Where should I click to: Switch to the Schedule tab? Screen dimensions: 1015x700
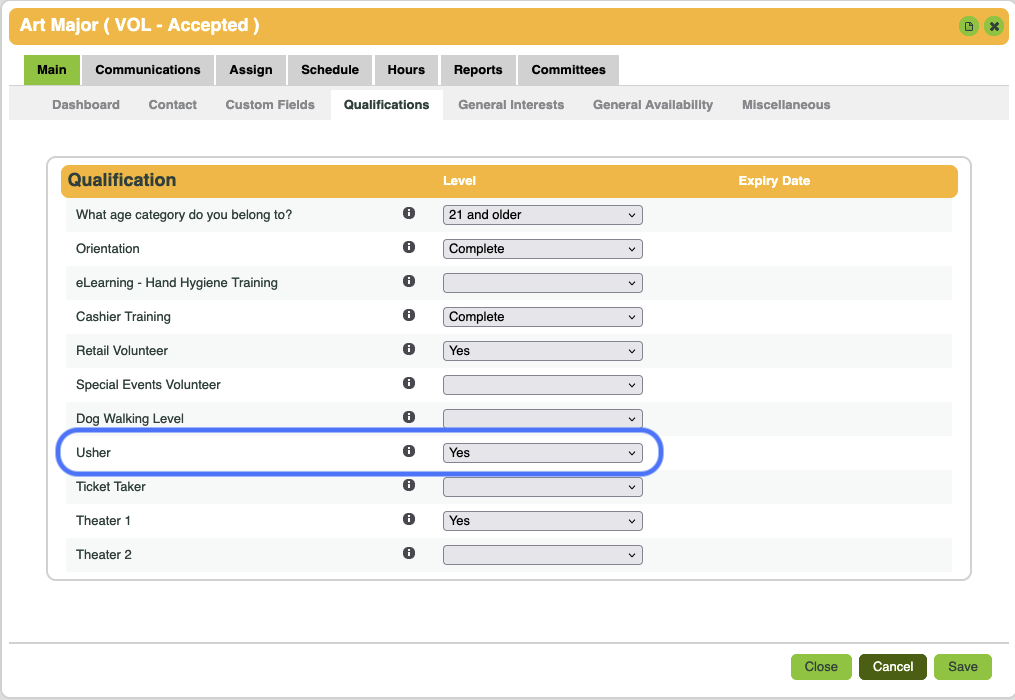coord(330,70)
